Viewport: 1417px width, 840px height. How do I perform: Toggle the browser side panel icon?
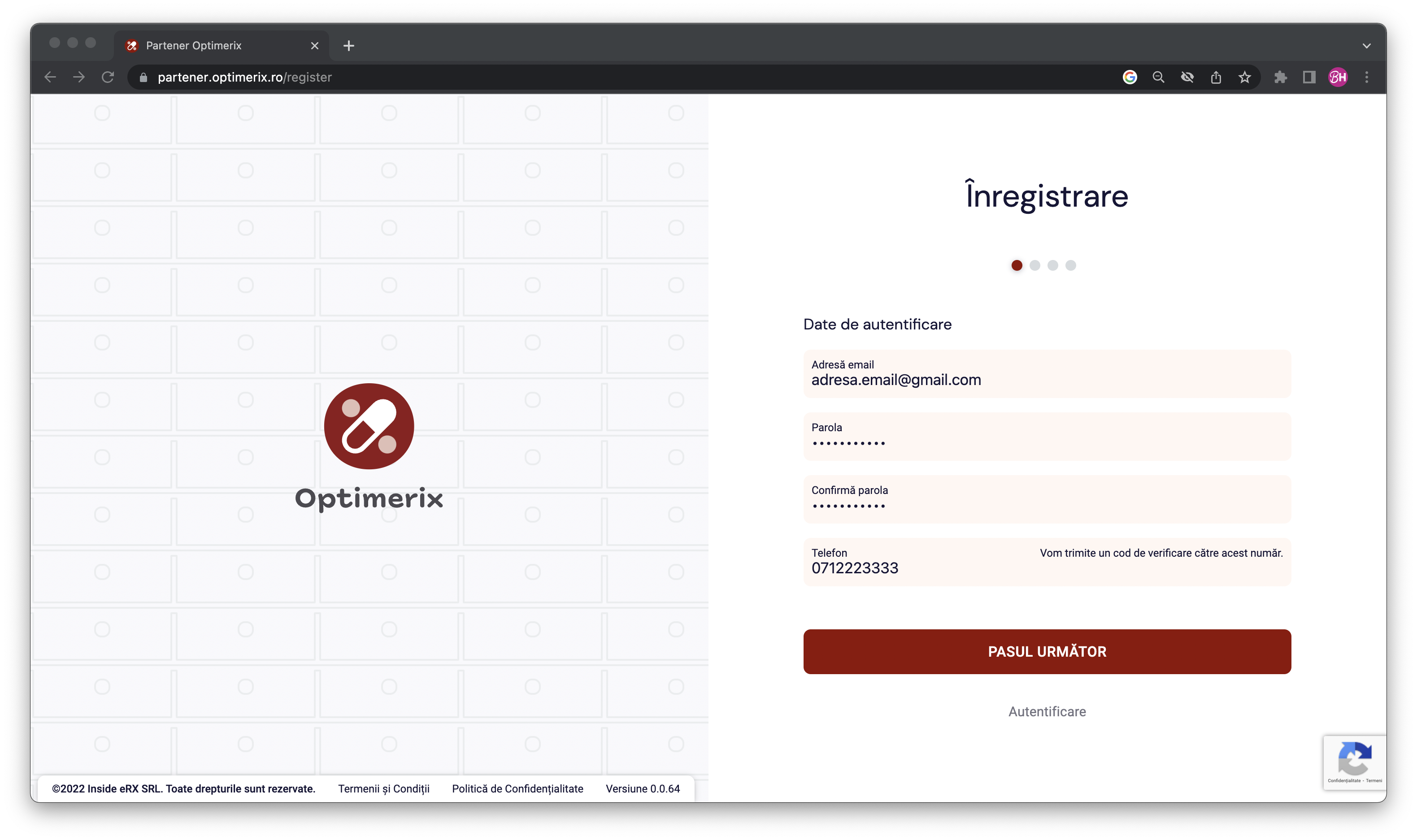pos(1309,77)
